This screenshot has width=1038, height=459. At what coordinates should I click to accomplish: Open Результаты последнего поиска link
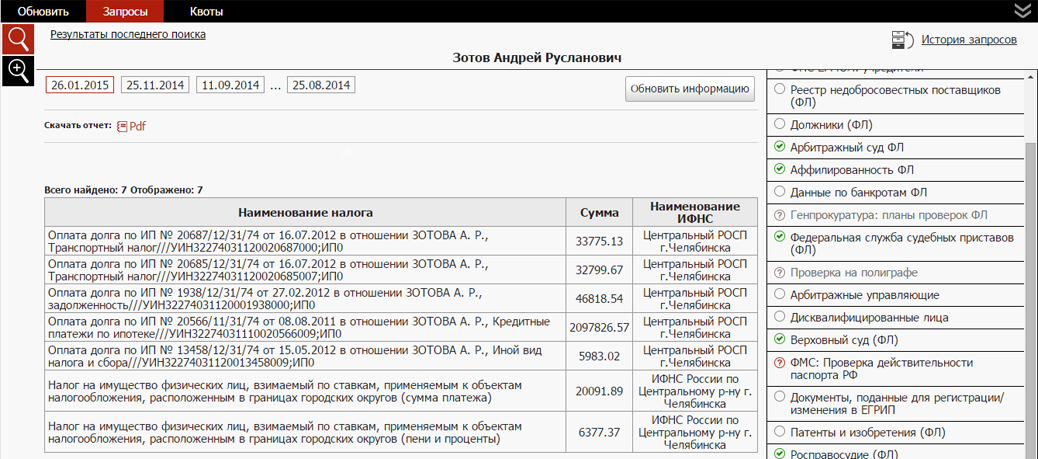(128, 34)
